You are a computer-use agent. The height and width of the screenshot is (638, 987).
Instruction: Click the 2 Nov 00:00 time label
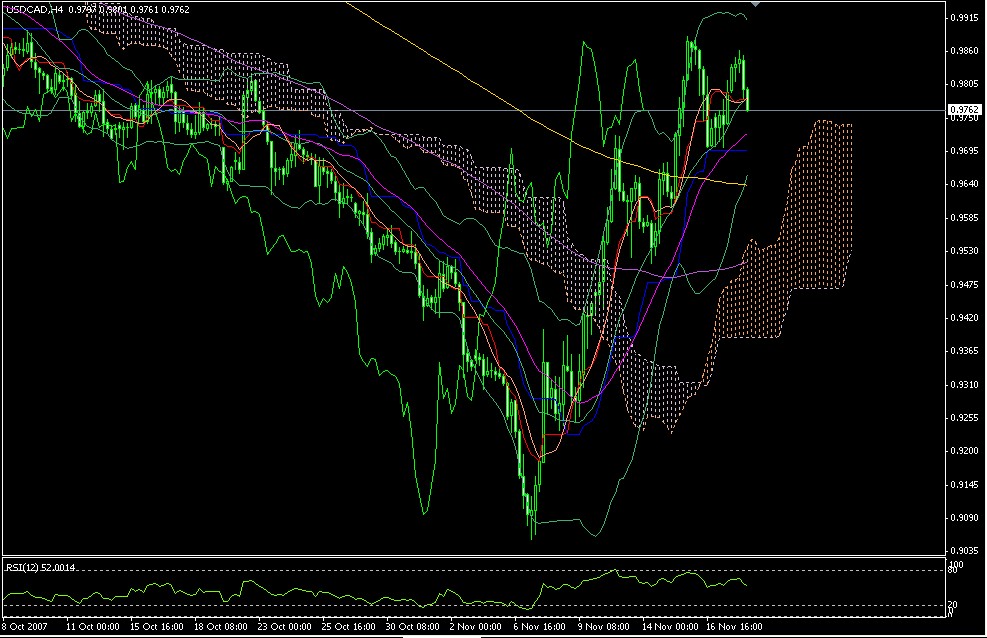476,627
